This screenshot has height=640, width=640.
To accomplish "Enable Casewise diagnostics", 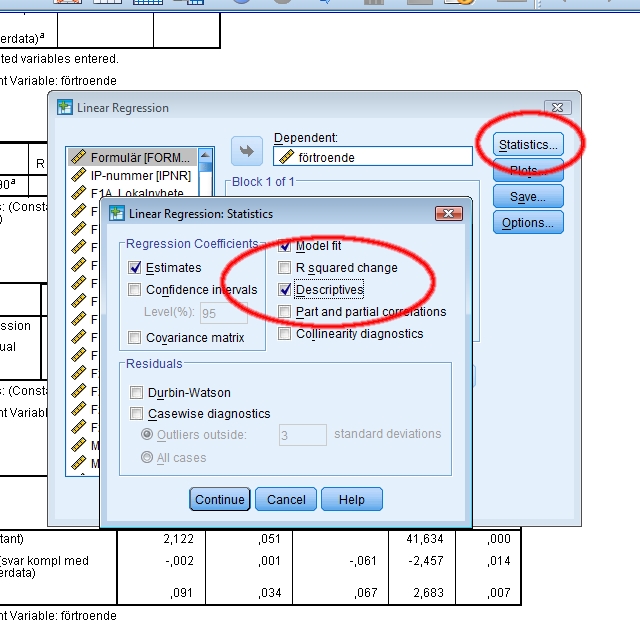I will pyautogui.click(x=135, y=414).
